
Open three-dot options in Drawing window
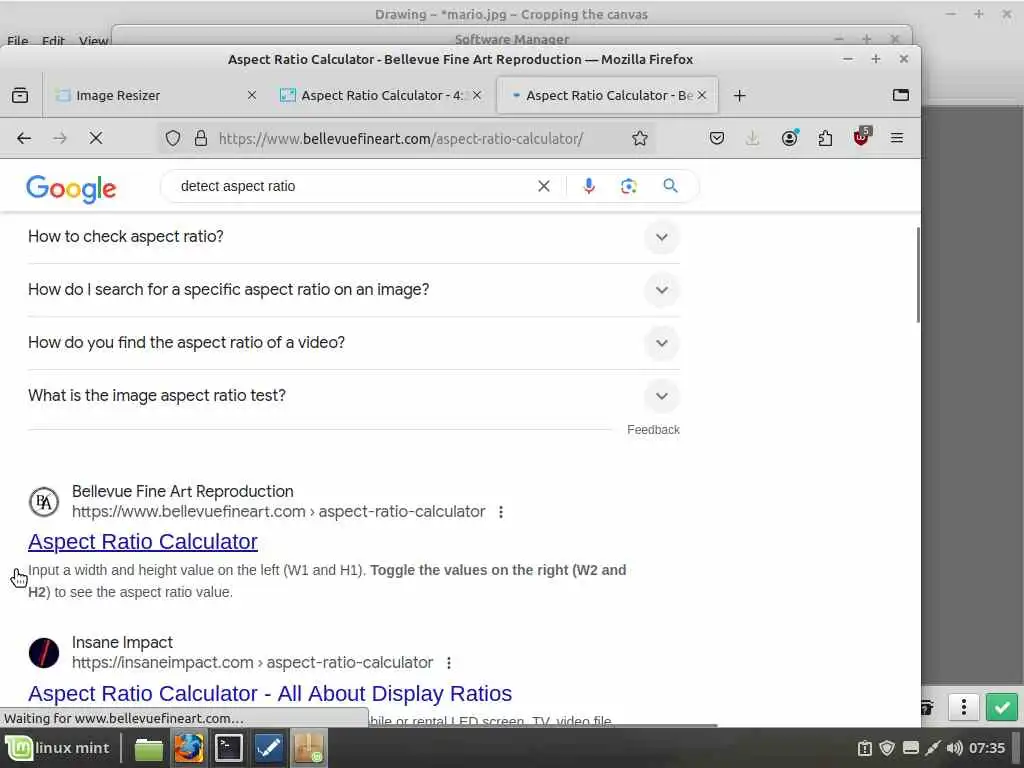pos(964,707)
